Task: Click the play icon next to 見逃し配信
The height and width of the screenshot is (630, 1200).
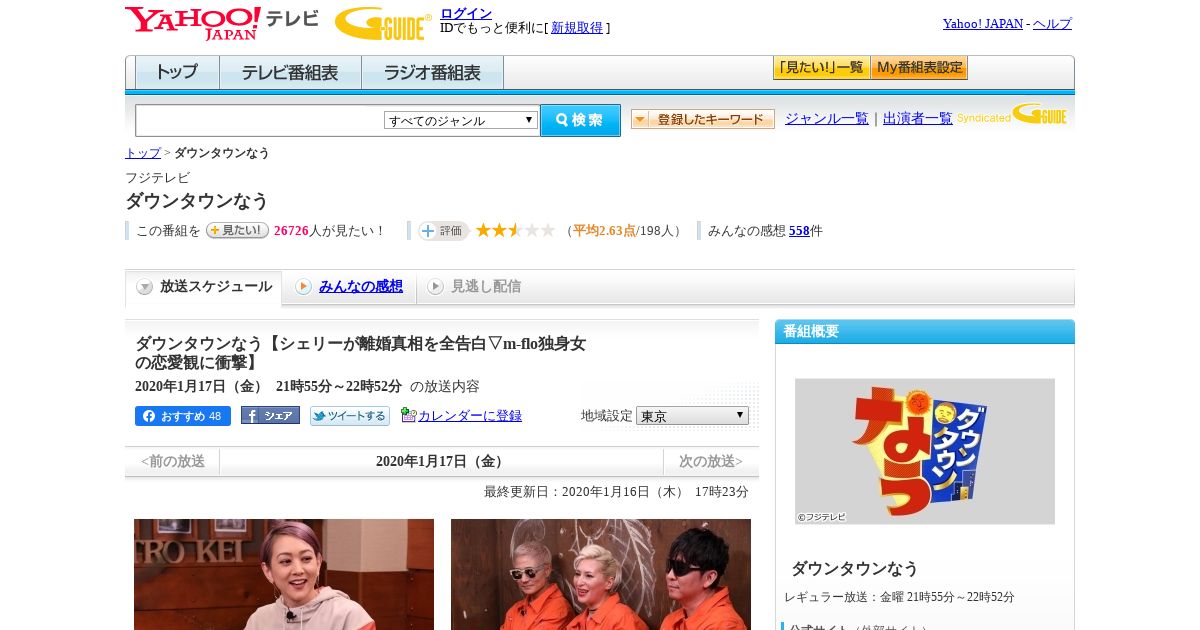Action: point(435,287)
